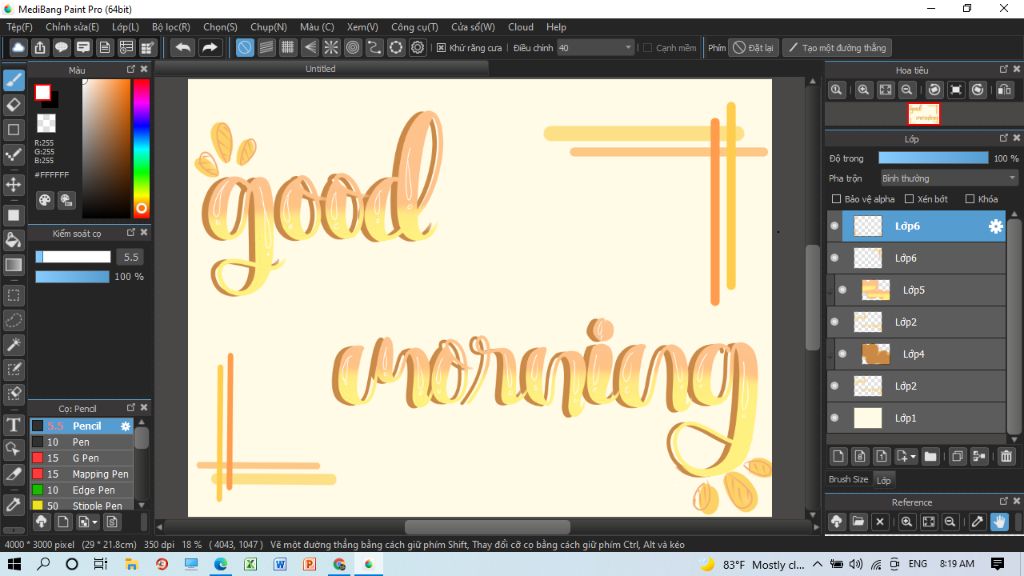Select the Edge Pen brush

click(82, 490)
